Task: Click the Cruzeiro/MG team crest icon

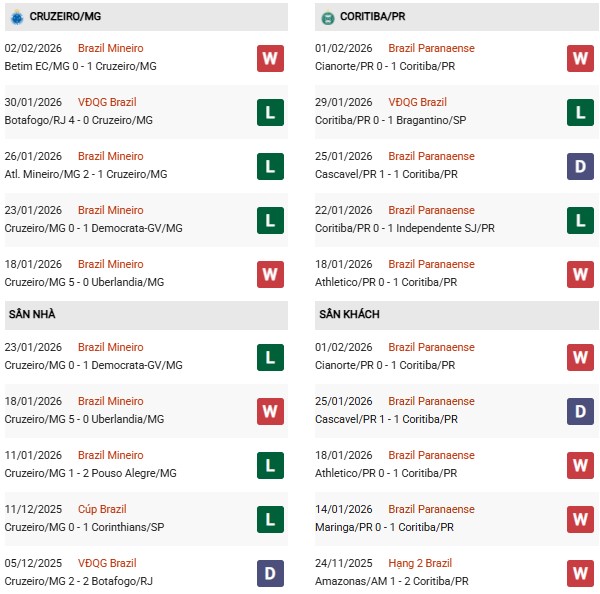Action: (x=16, y=17)
